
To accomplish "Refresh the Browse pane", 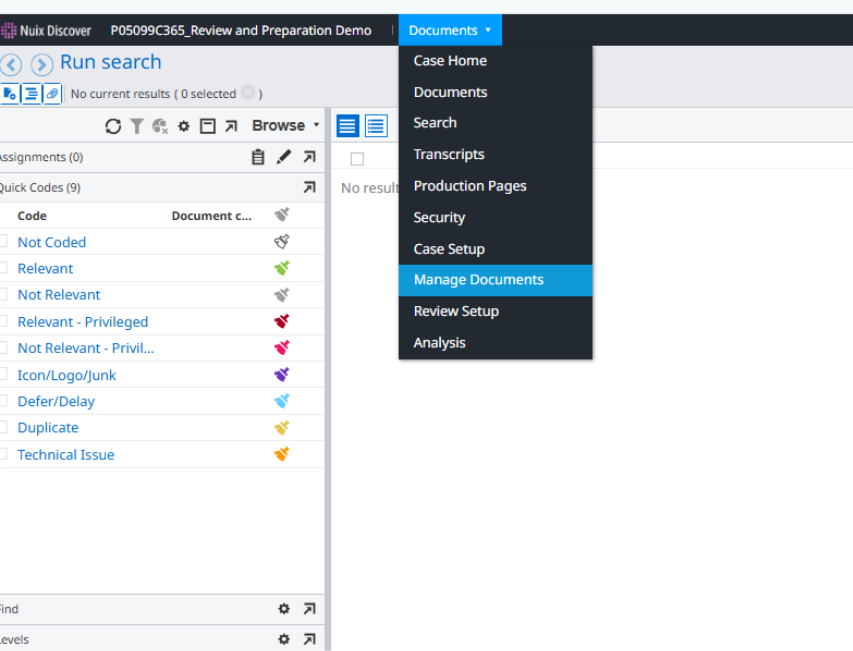I will coord(113,126).
